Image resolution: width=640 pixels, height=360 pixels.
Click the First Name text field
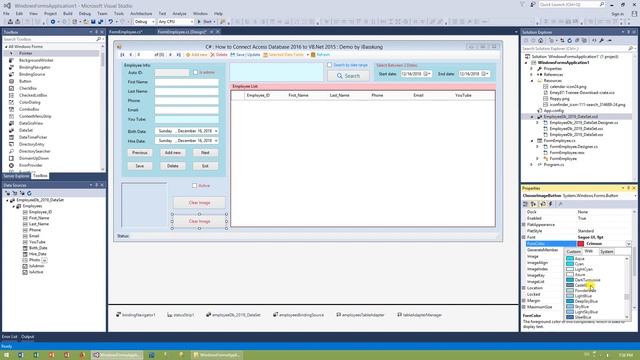(x=187, y=82)
